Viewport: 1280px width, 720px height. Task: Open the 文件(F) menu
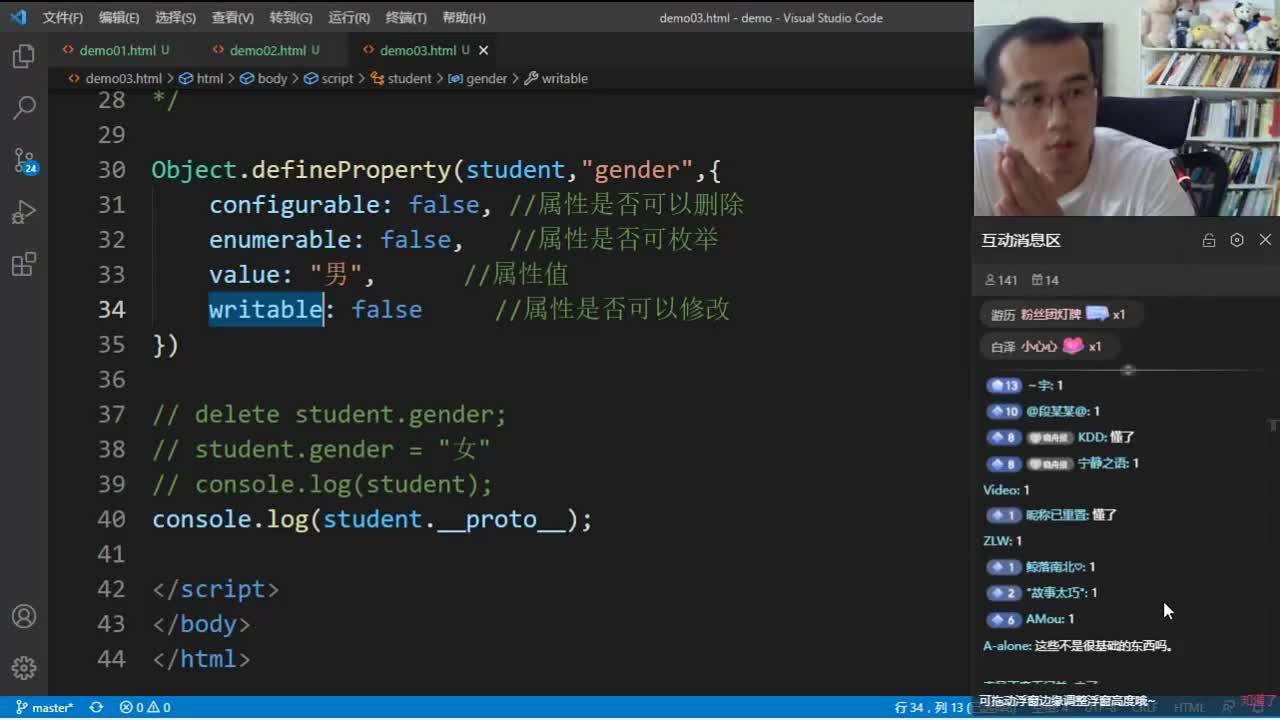[63, 18]
